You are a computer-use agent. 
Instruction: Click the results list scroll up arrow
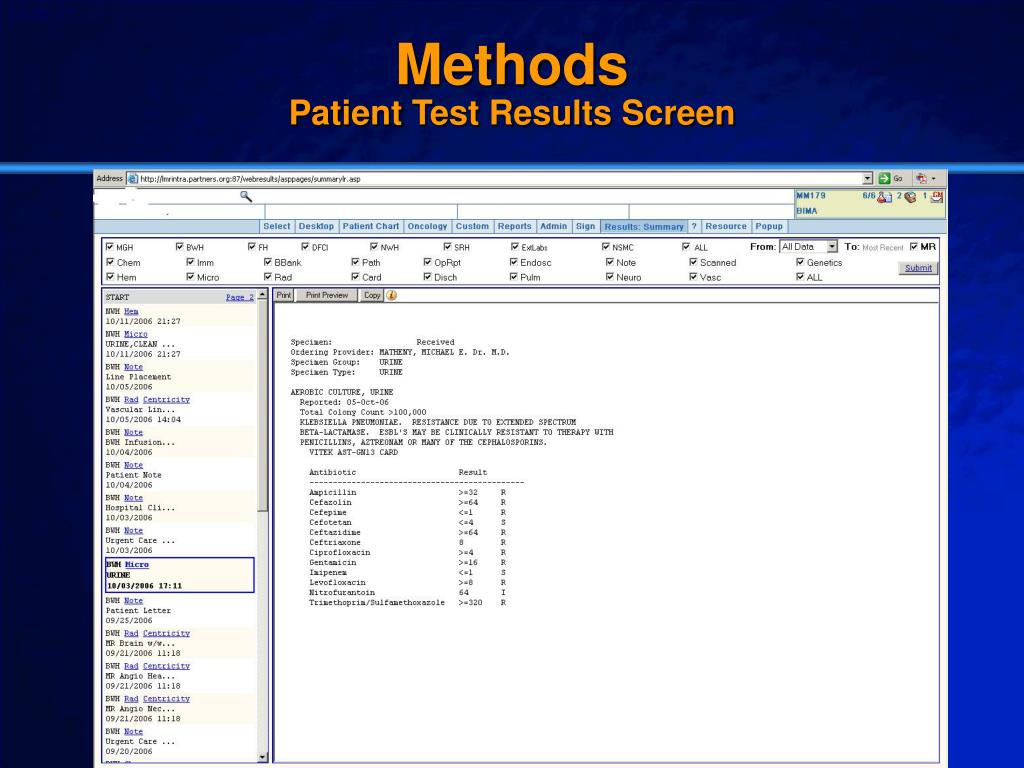[263, 295]
